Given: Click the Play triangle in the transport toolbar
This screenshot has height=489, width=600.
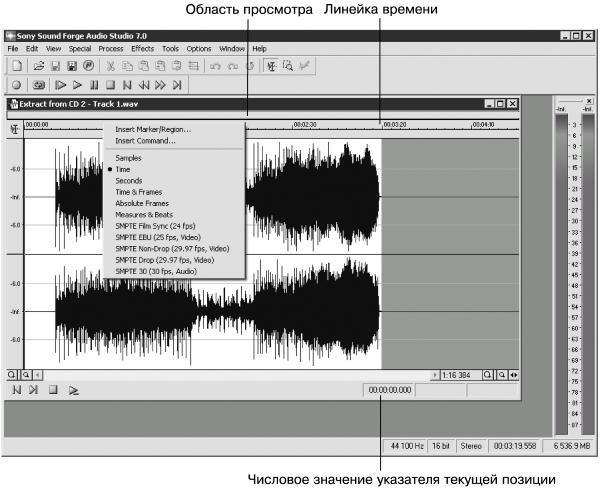Looking at the screenshot, I should 77,85.
